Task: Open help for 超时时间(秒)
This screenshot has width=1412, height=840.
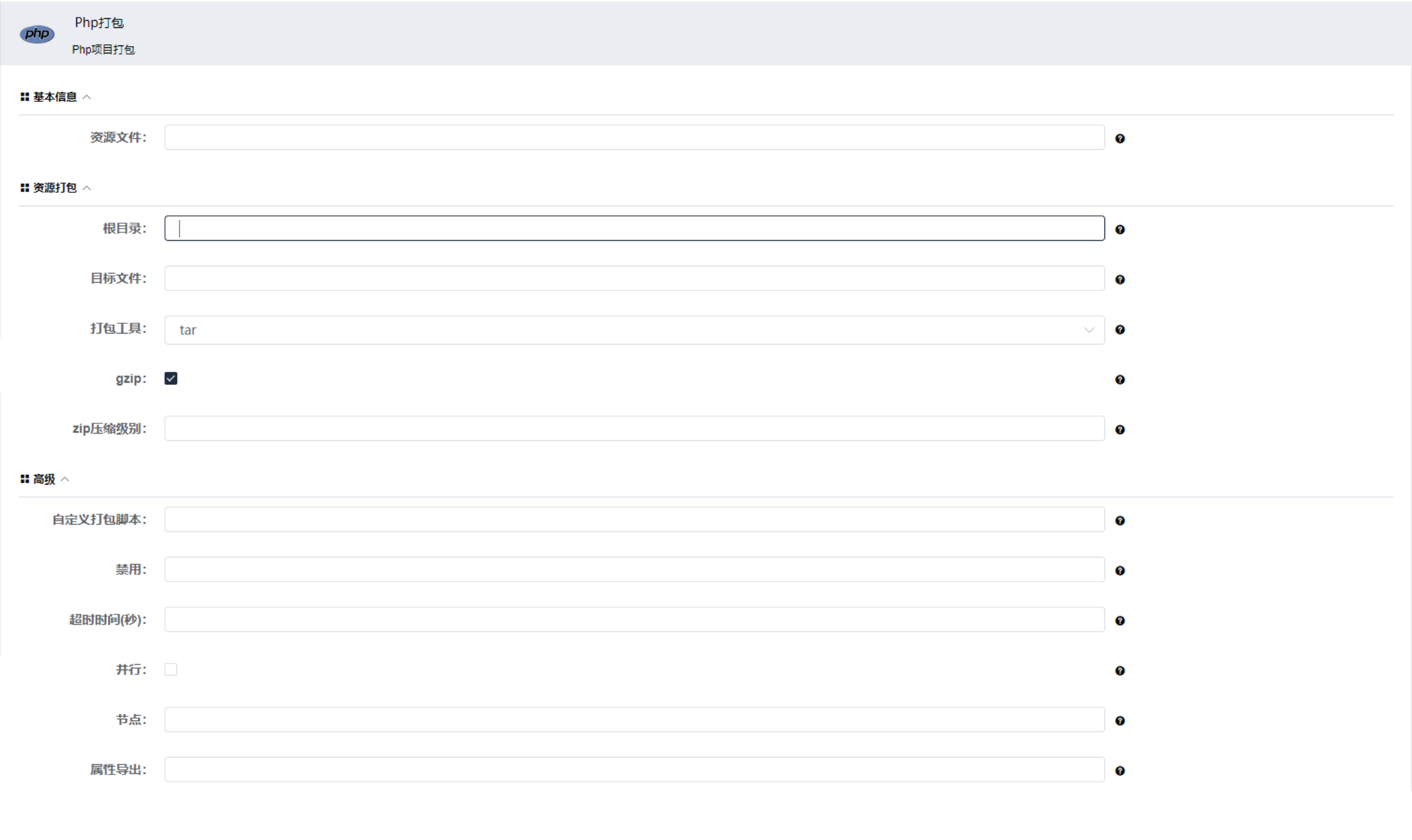Action: tap(1121, 620)
